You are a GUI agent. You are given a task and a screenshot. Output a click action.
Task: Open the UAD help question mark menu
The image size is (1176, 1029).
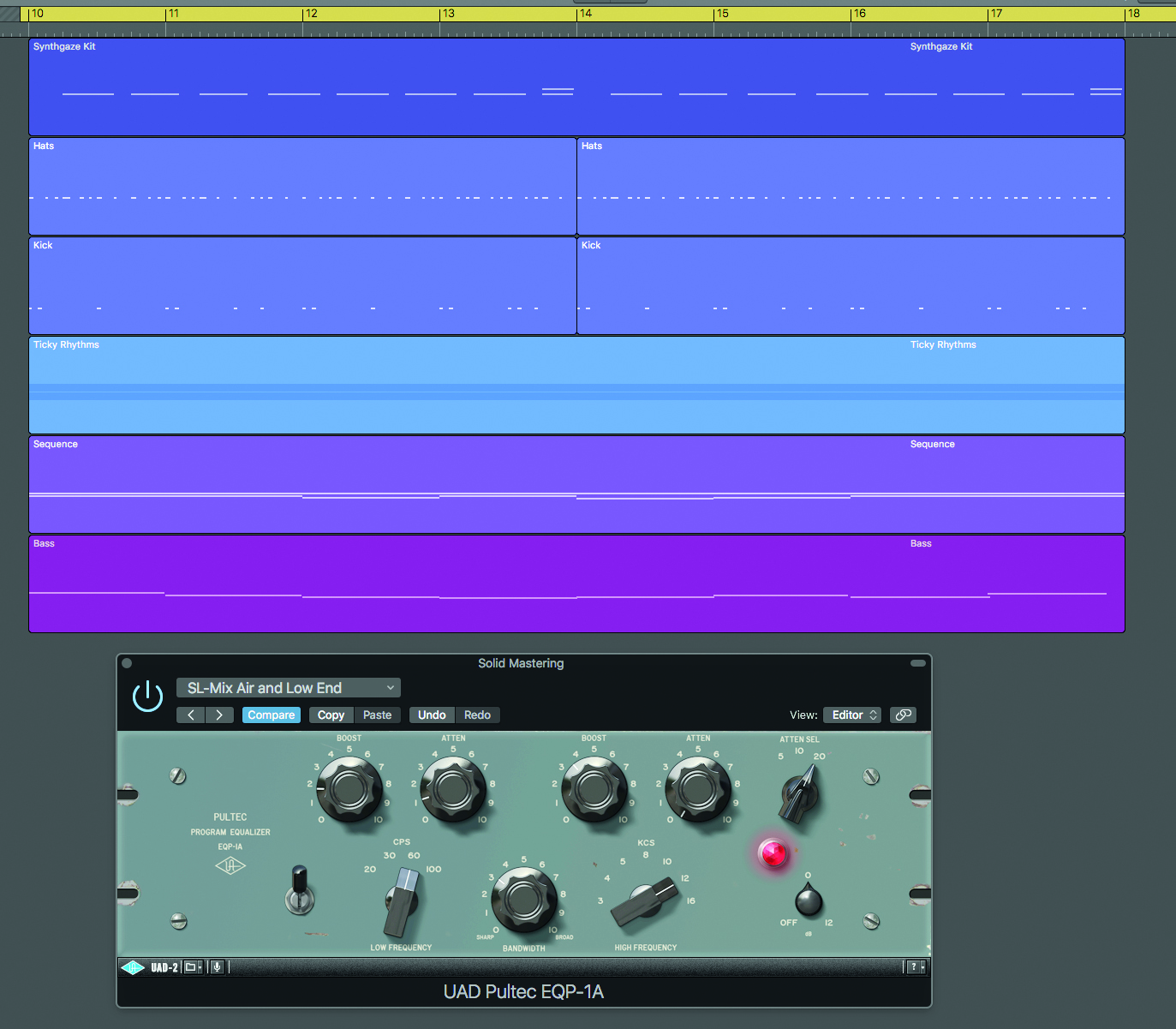click(x=916, y=967)
